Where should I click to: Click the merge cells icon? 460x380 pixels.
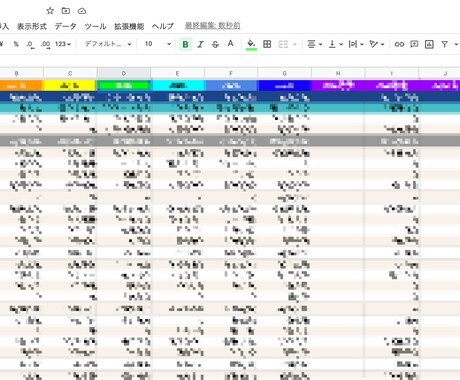click(283, 44)
